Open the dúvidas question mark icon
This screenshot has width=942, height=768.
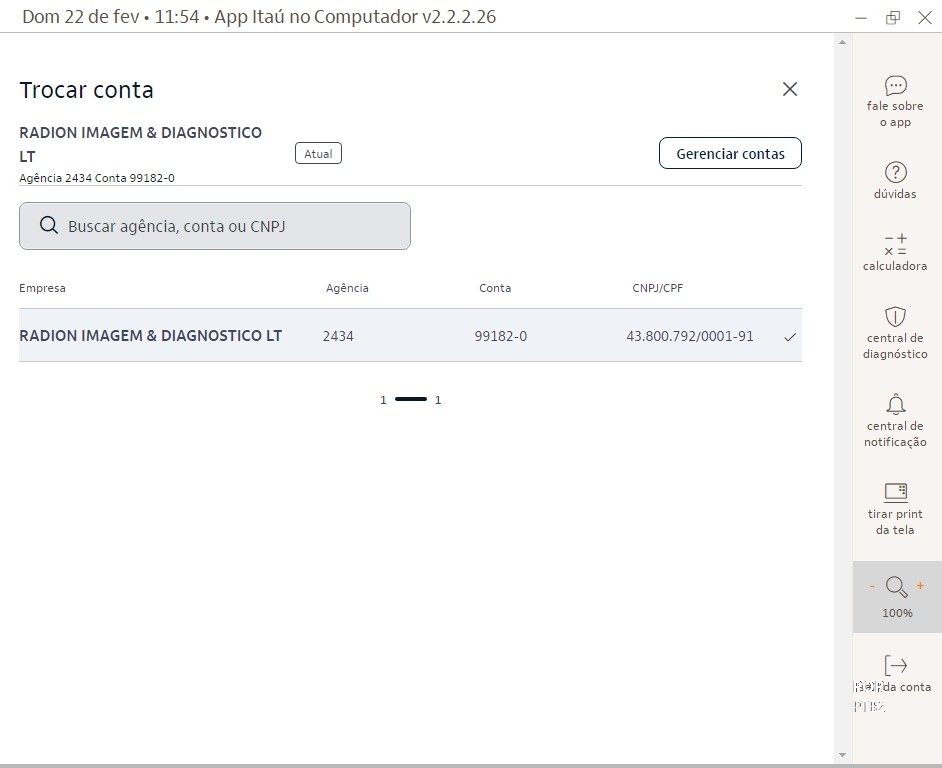point(895,172)
